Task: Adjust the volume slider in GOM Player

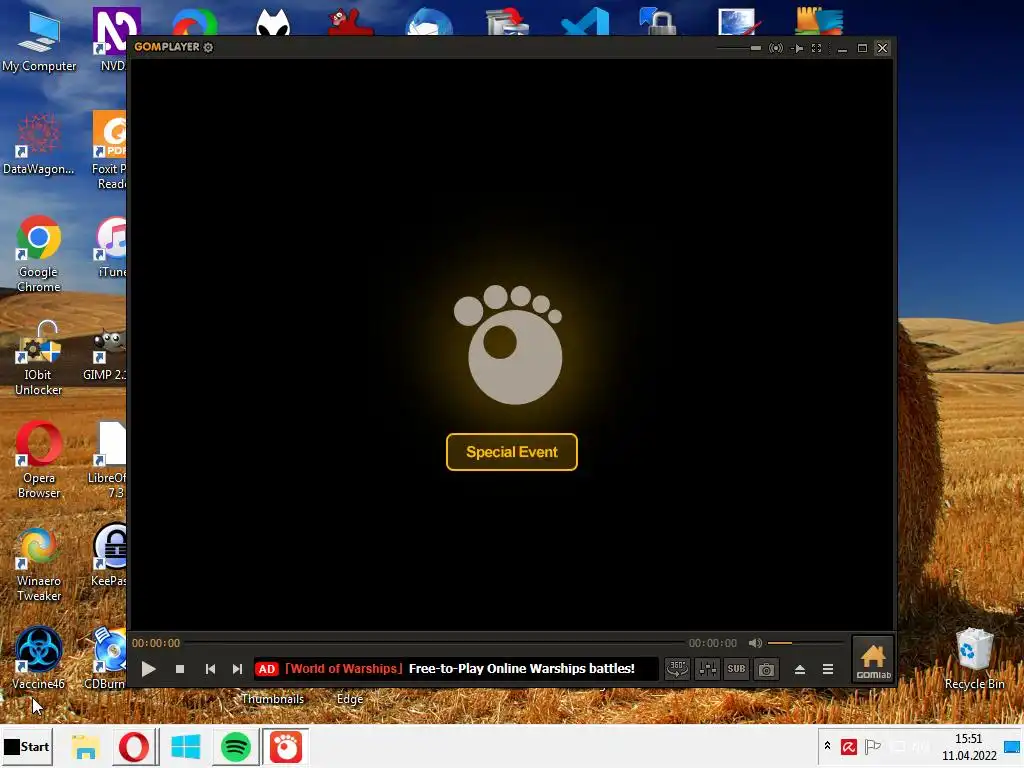Action: (x=806, y=643)
